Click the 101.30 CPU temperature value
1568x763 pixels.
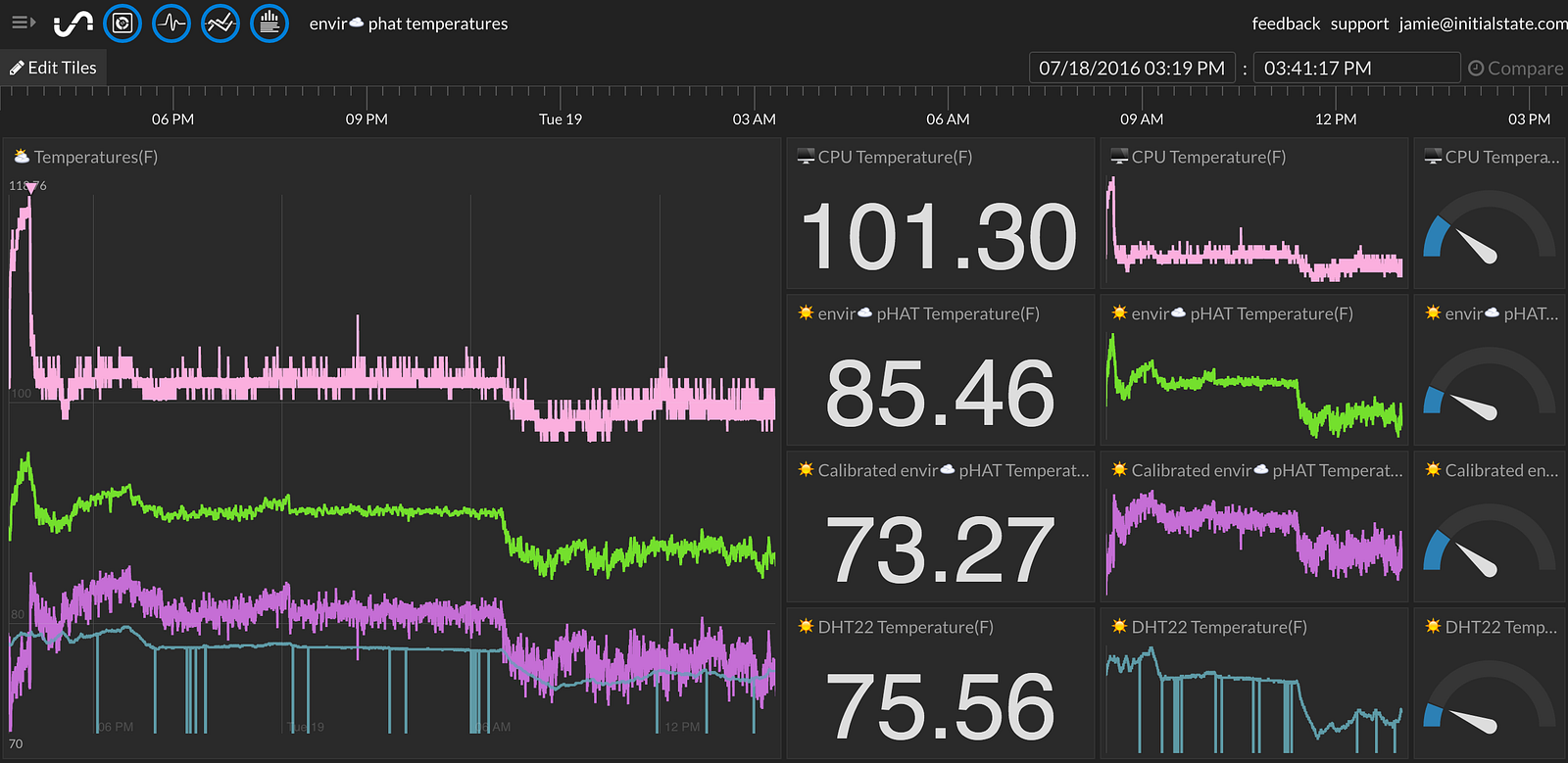[940, 237]
